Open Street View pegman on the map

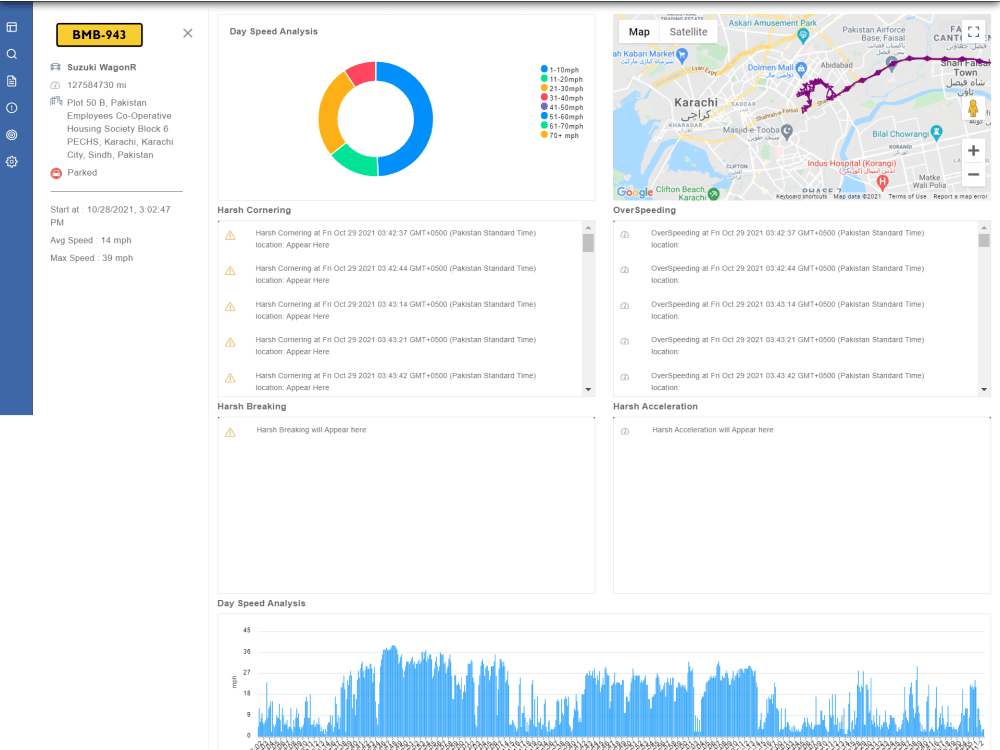973,108
